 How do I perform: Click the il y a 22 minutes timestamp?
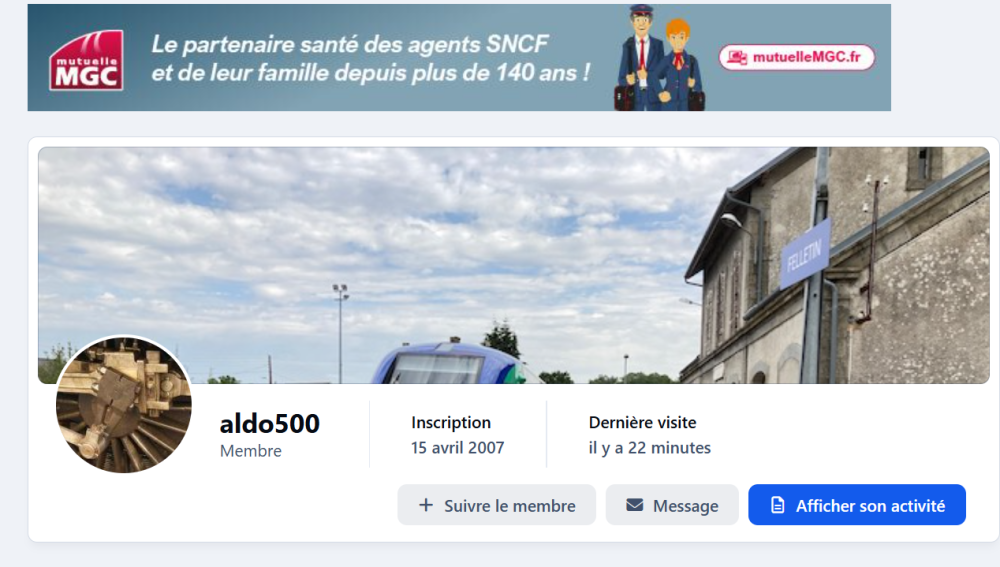[649, 448]
